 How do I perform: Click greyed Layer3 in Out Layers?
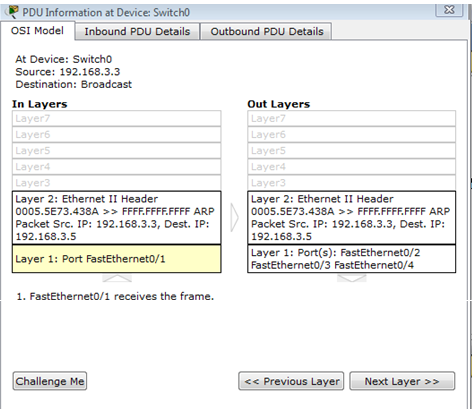click(352, 183)
